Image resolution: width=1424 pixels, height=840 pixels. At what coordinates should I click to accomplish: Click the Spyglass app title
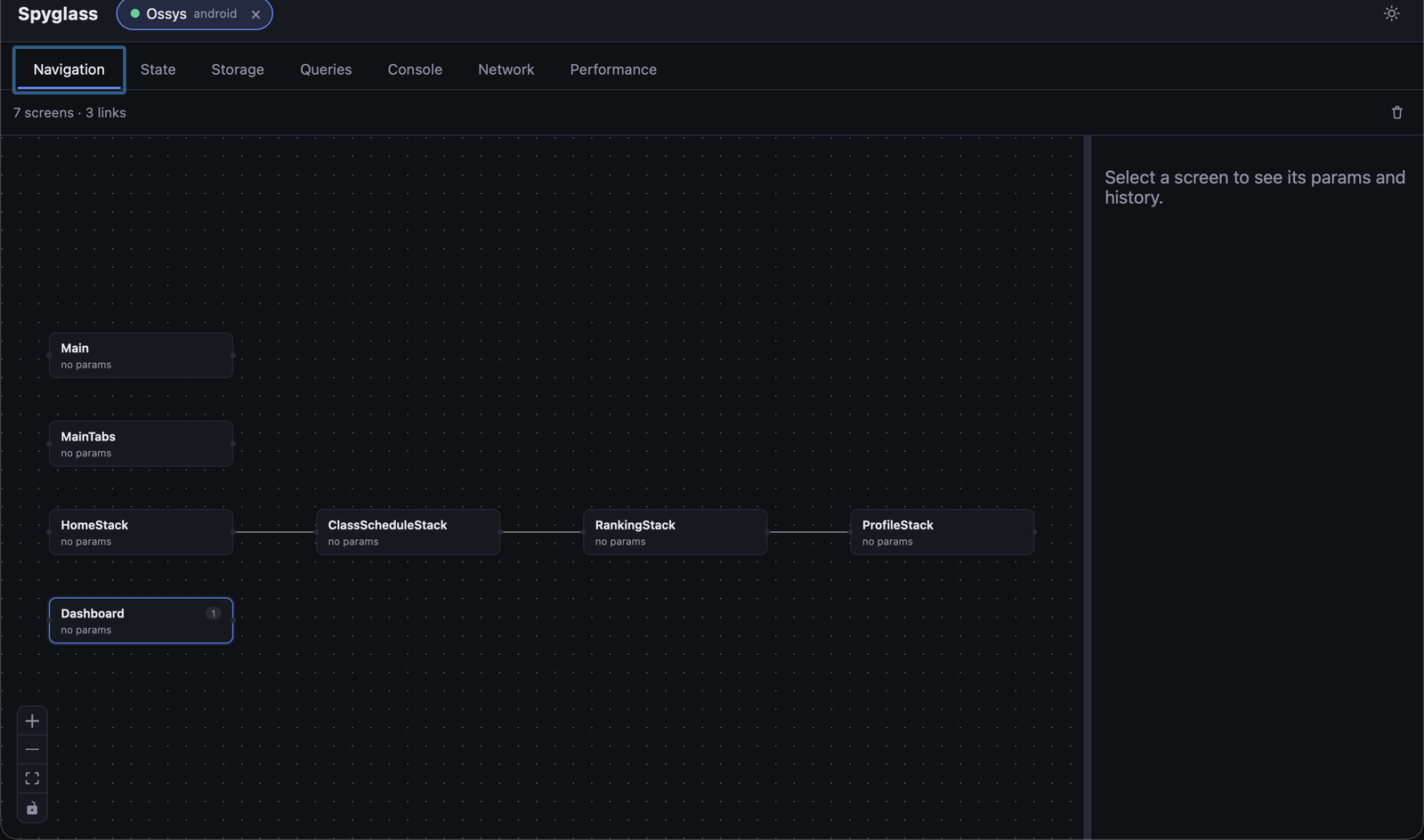tap(58, 14)
